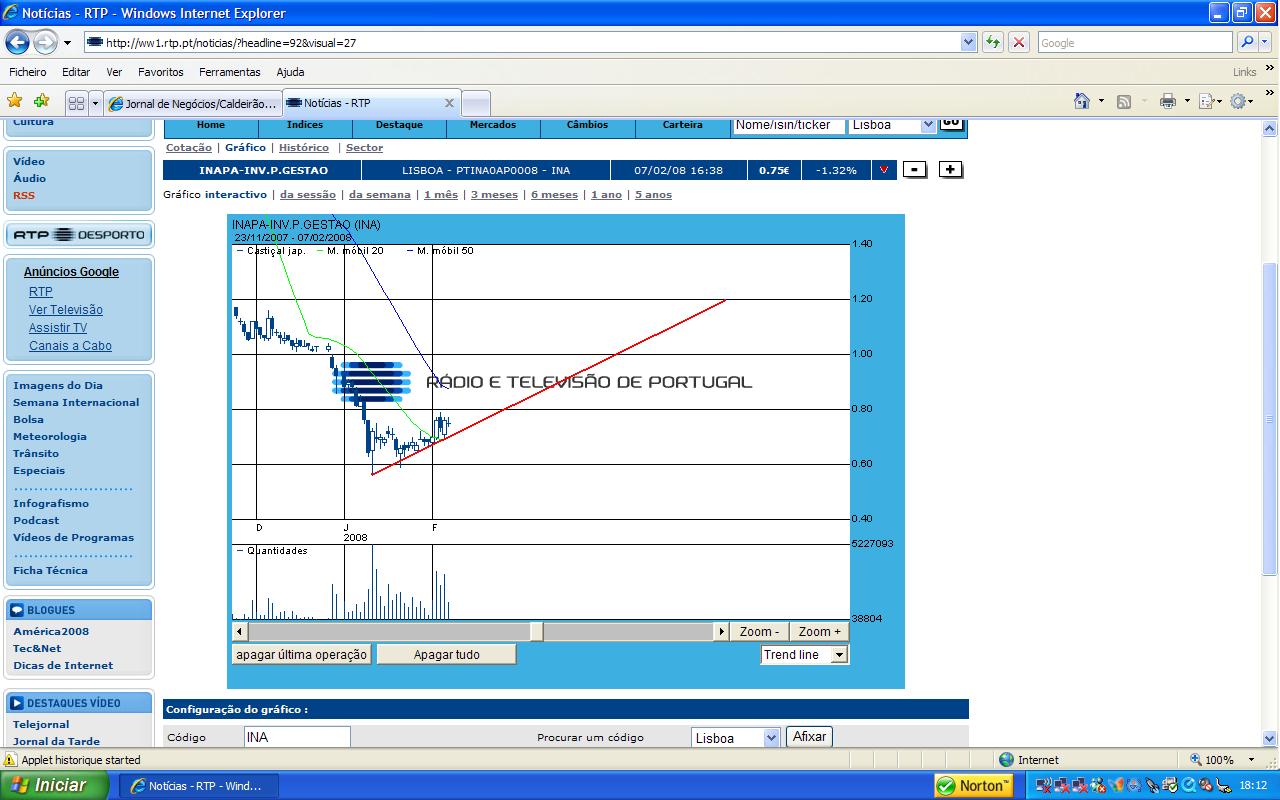Go back with the browser Back arrow
This screenshot has height=800, width=1280.
click(x=17, y=43)
